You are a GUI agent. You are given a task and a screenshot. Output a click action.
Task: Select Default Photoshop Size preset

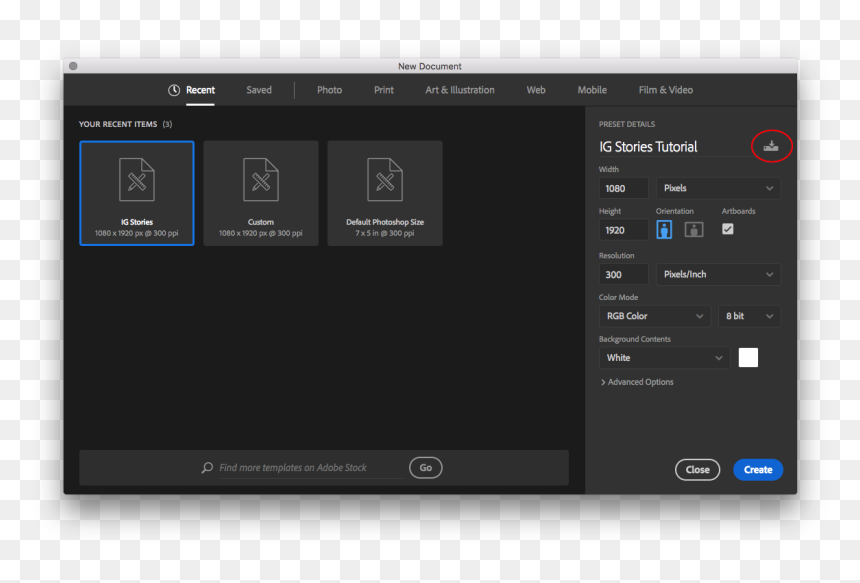pyautogui.click(x=385, y=193)
